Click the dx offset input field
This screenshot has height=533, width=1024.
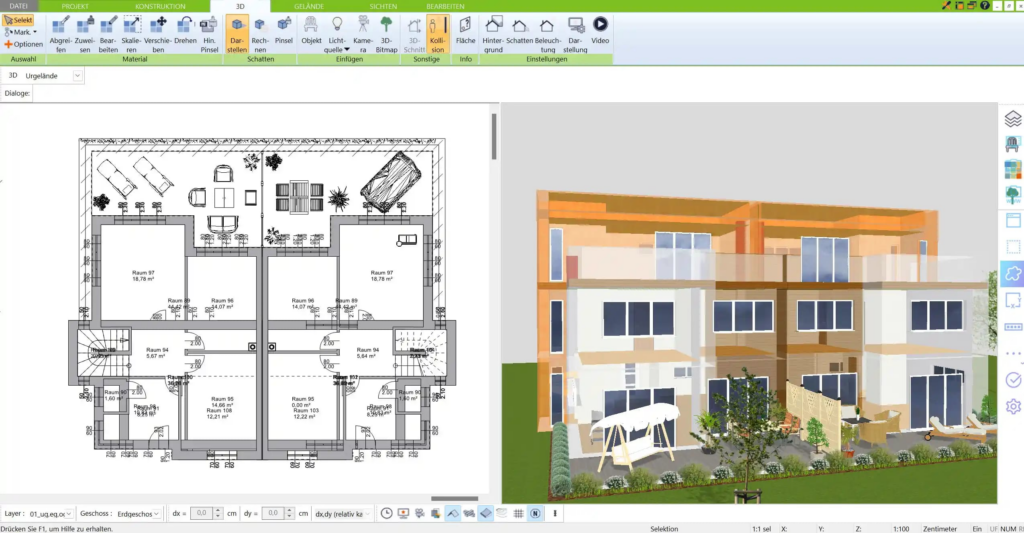coord(203,513)
